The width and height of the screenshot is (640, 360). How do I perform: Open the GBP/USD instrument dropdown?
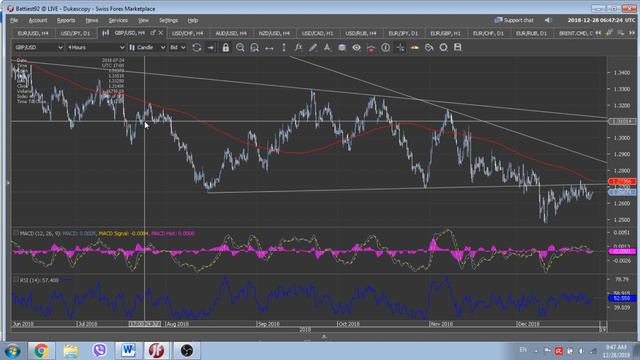(38, 47)
